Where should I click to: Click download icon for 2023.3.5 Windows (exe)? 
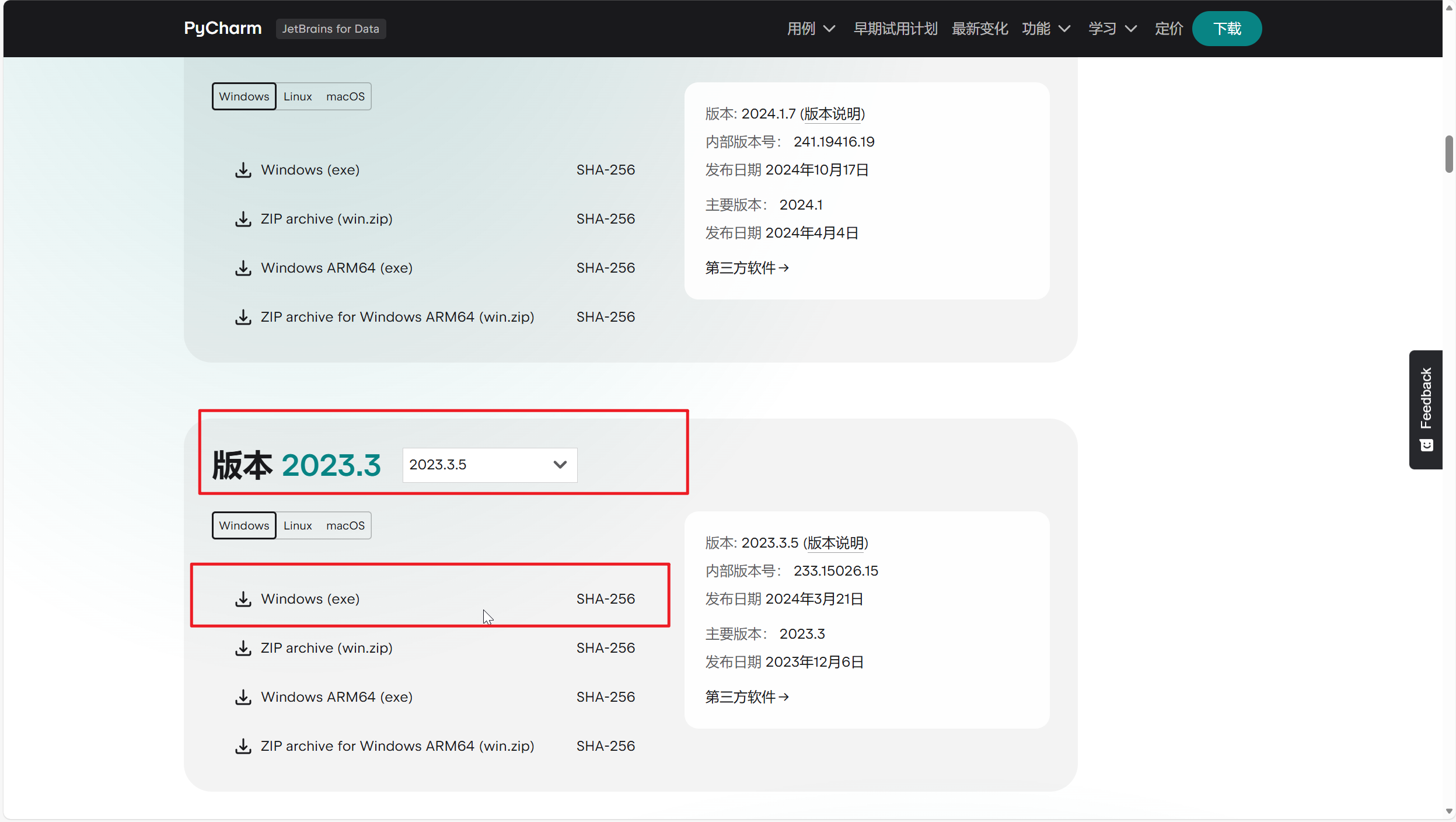click(243, 599)
